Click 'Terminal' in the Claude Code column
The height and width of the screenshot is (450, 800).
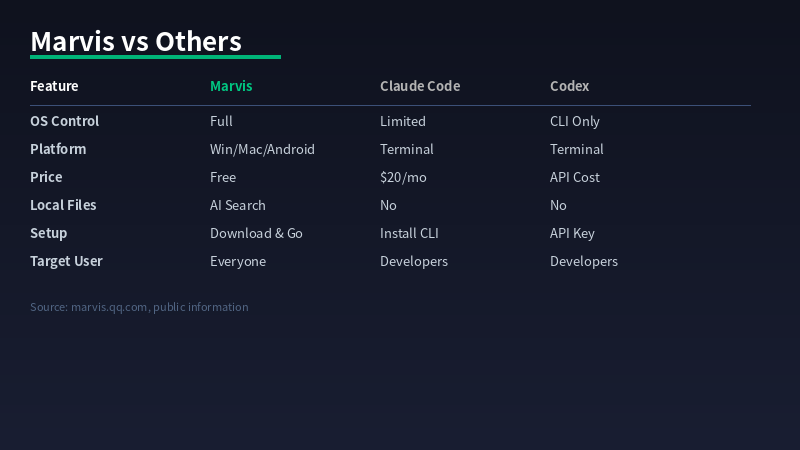point(407,149)
